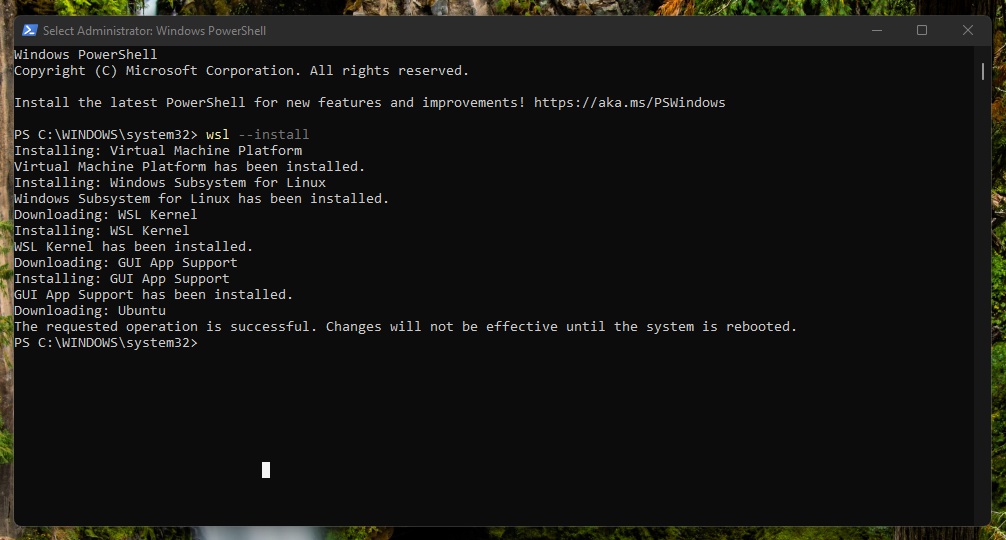Viewport: 1006px width, 540px height.
Task: Click the Microsoft Corporation copyright line
Action: (241, 71)
